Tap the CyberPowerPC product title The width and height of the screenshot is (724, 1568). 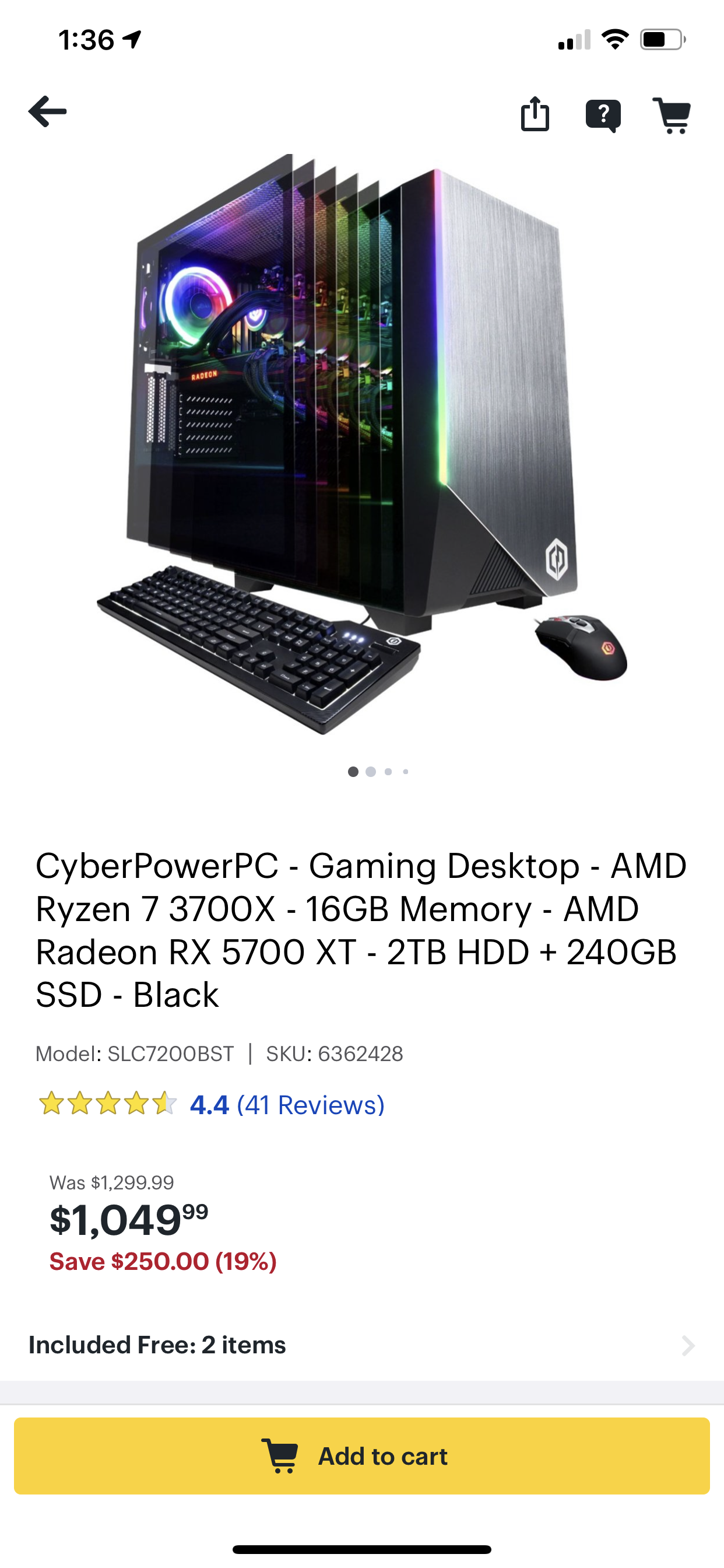(361, 930)
